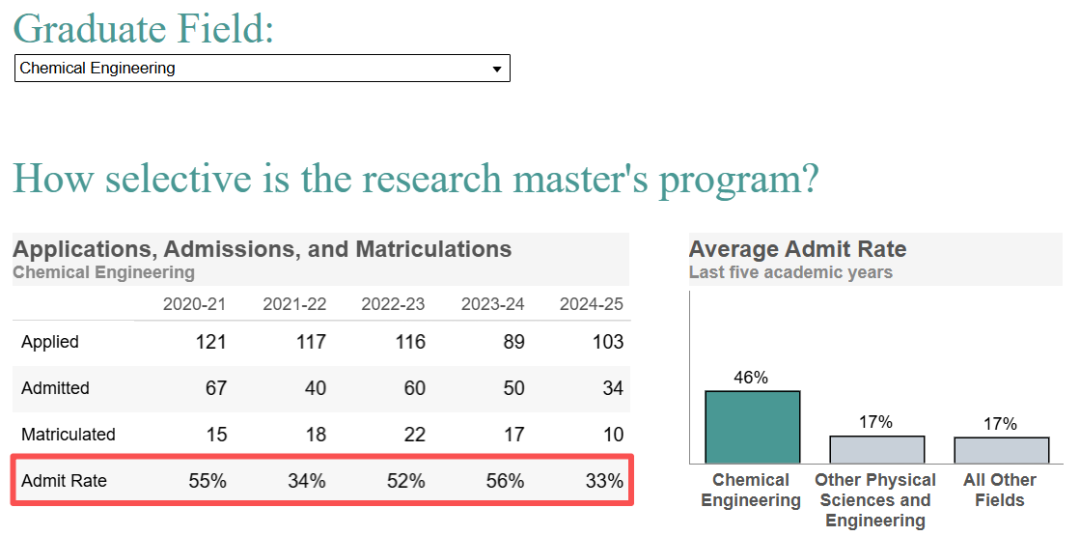Viewport: 1080px width, 536px height.
Task: Click the Average Admit Rate chart title
Action: click(797, 250)
